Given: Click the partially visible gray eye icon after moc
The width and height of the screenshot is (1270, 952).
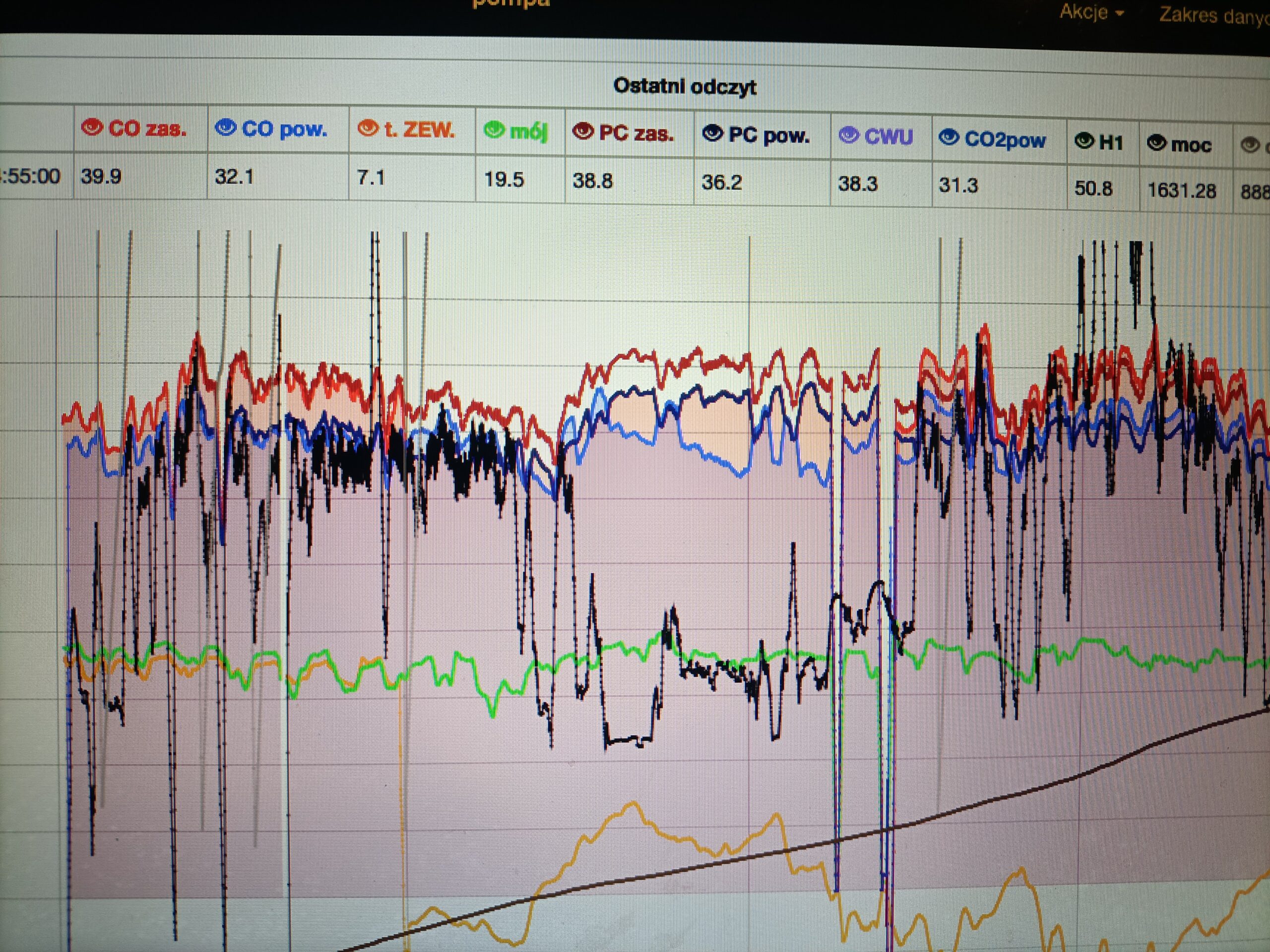Looking at the screenshot, I should coord(1251,145).
